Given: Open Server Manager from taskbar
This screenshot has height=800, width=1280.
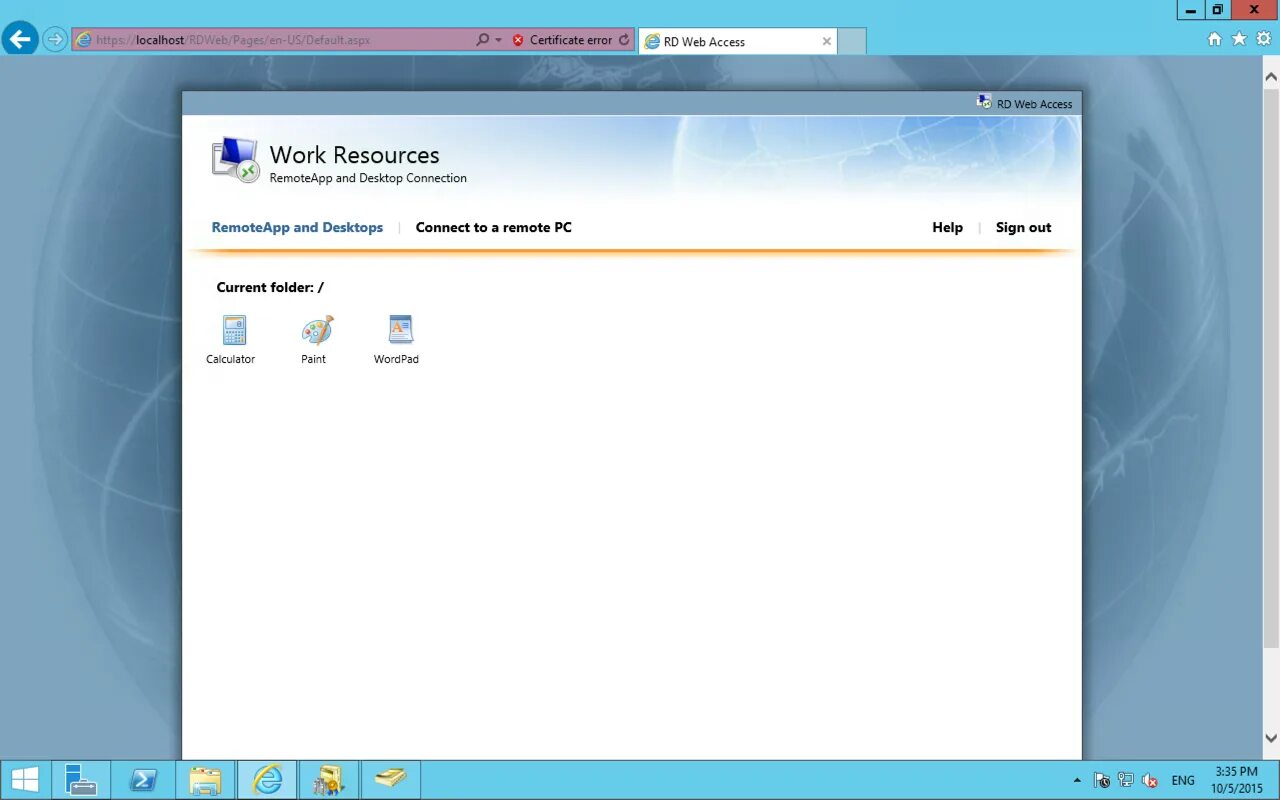Looking at the screenshot, I should pos(81,780).
